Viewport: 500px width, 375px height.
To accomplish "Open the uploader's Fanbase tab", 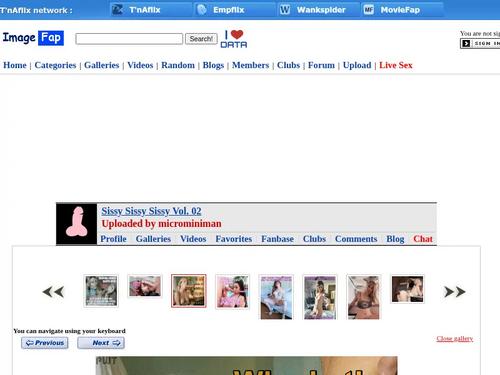I will [x=277, y=239].
